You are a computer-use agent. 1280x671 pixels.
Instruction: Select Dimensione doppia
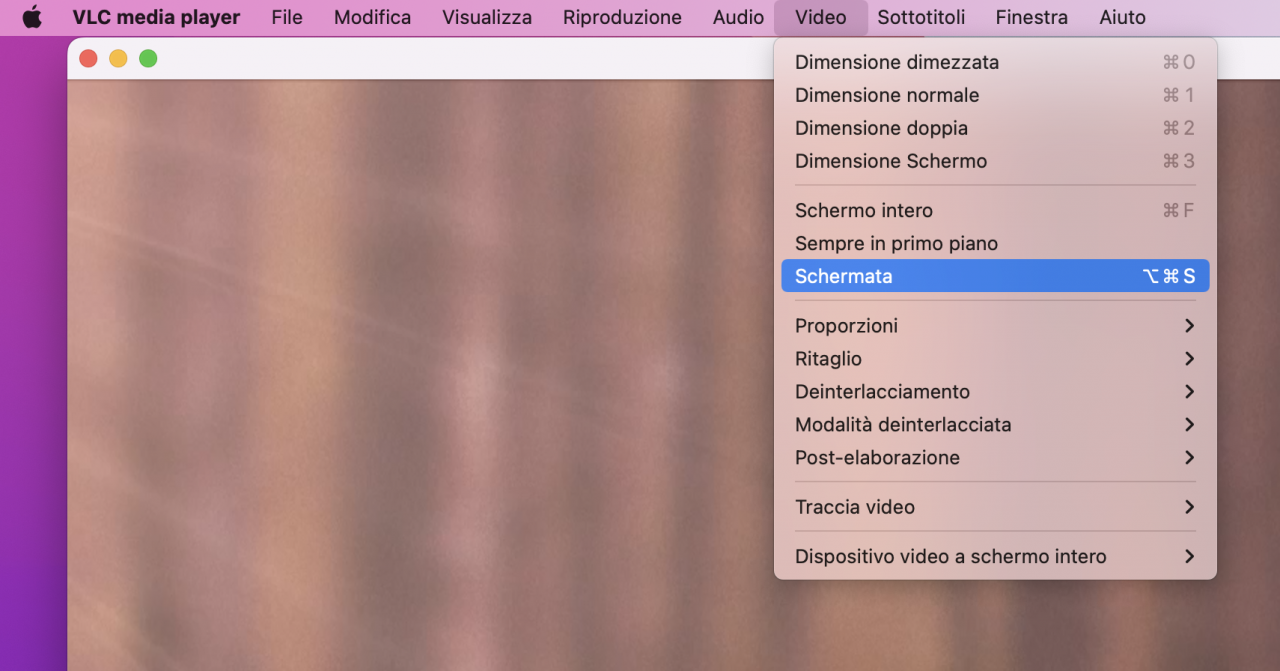point(995,128)
